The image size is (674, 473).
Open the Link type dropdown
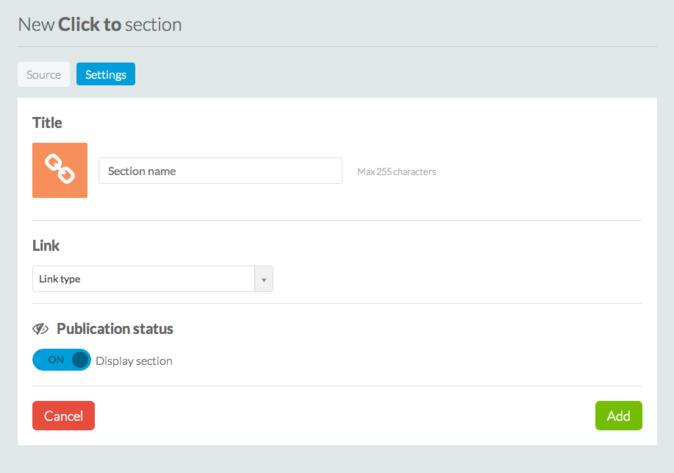(x=152, y=279)
